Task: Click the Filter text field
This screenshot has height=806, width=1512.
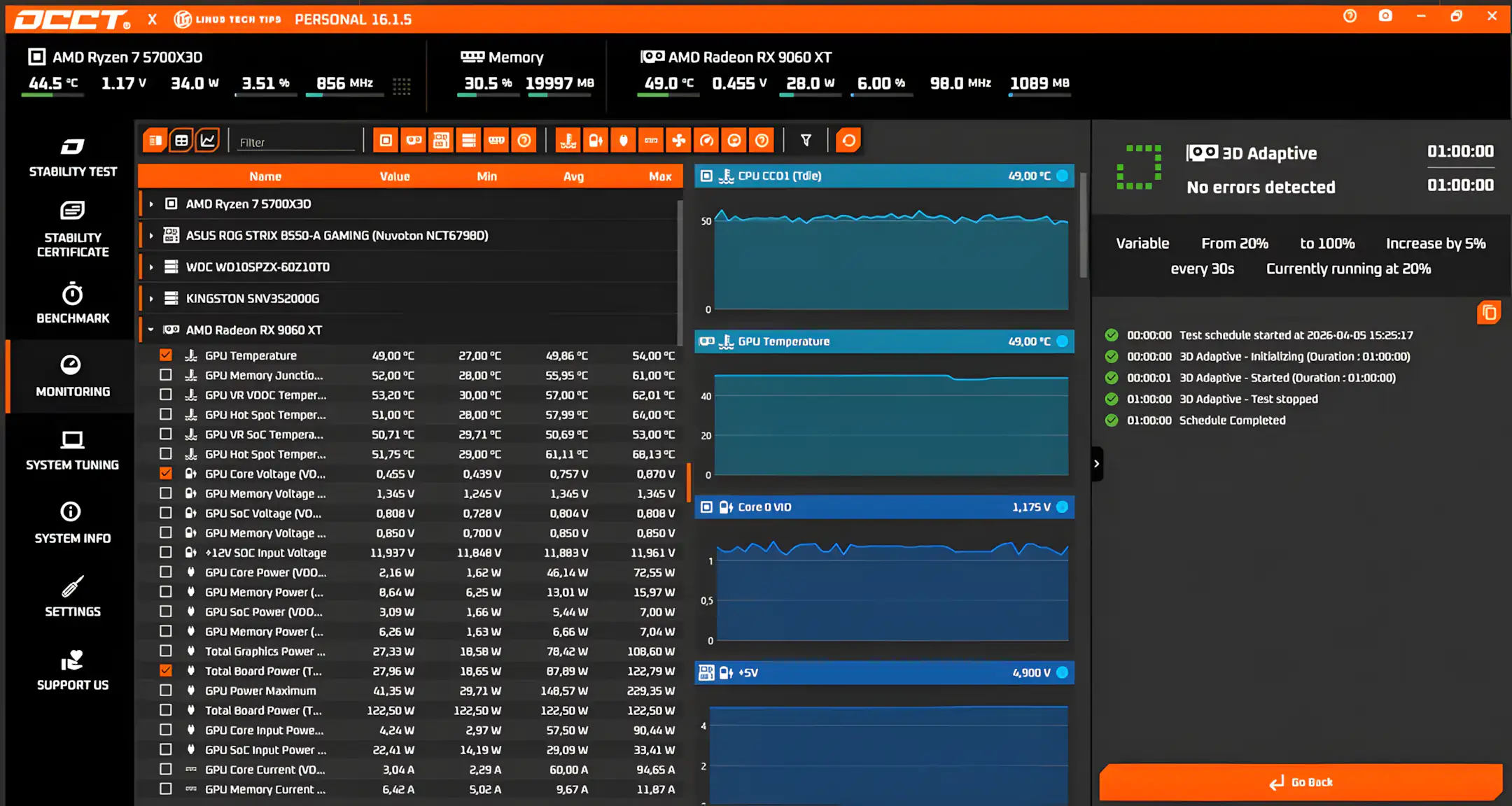Action: tap(296, 142)
